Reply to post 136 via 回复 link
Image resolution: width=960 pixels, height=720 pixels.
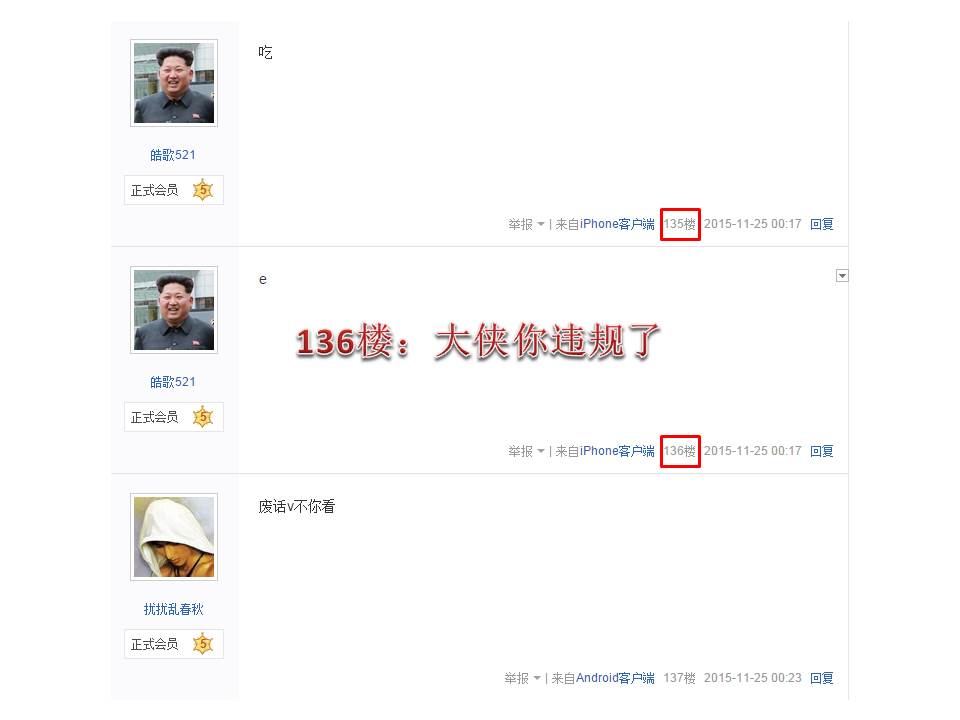(822, 451)
